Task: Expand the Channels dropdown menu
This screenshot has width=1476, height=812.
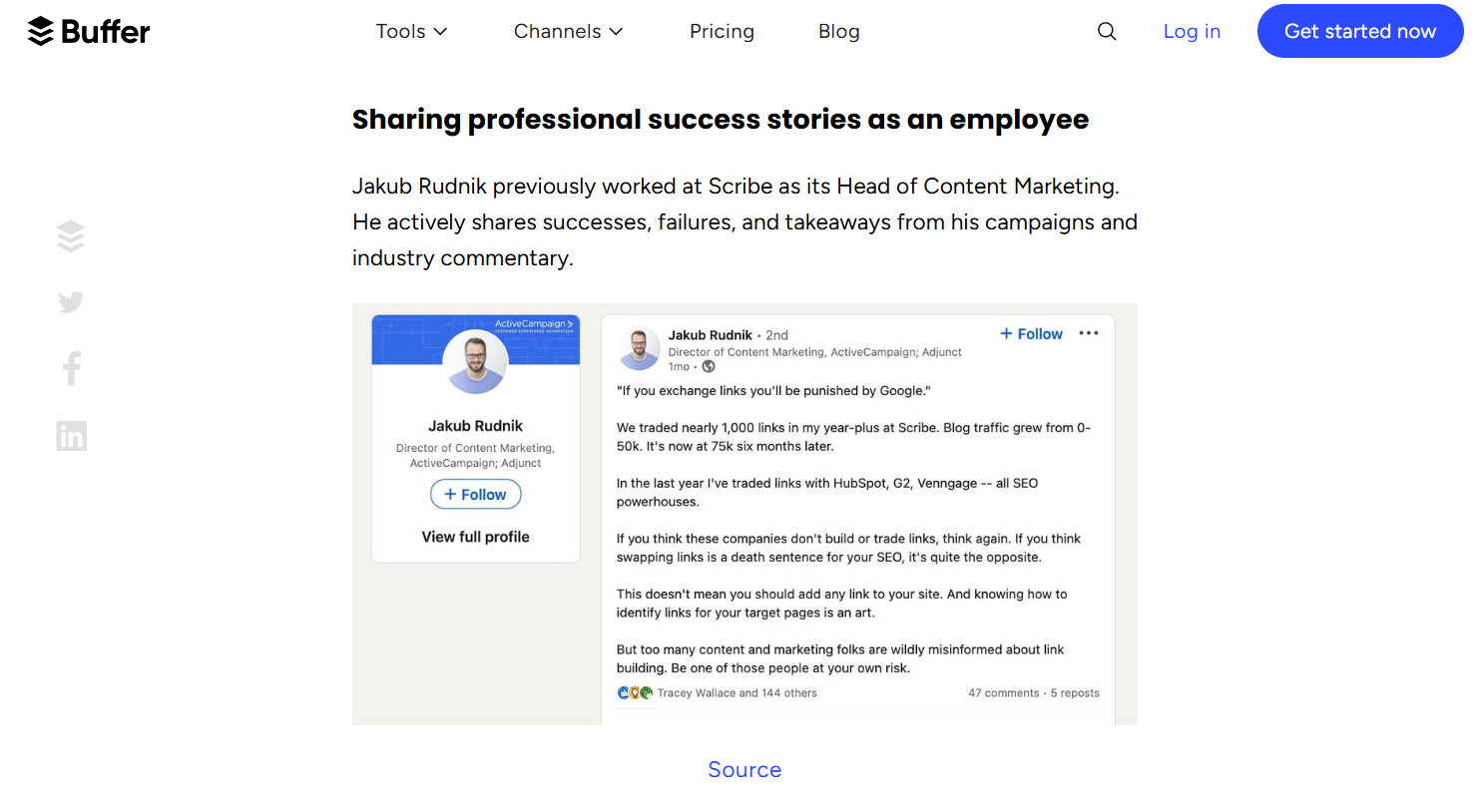Action: (568, 32)
